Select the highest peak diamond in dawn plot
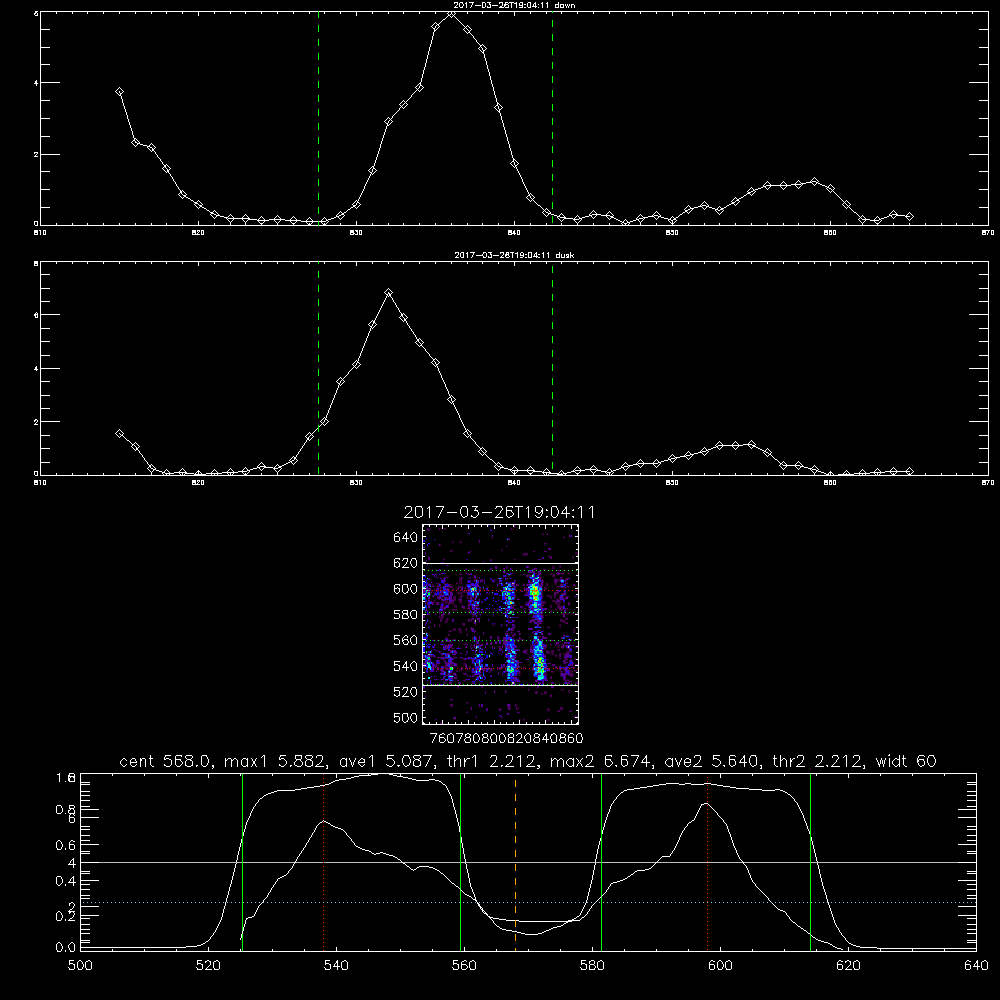The width and height of the screenshot is (1000, 1000). click(452, 13)
